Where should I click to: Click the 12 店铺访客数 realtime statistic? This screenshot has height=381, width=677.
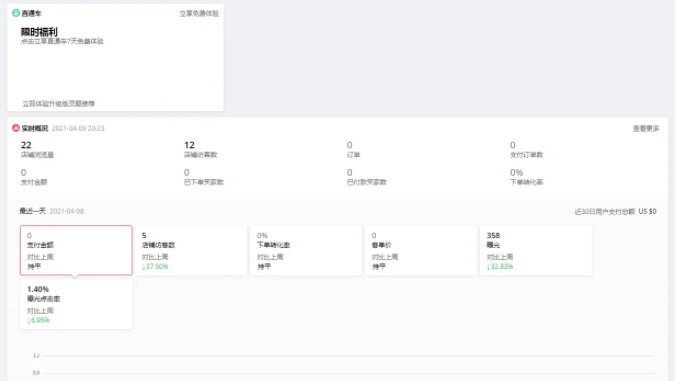coord(200,149)
